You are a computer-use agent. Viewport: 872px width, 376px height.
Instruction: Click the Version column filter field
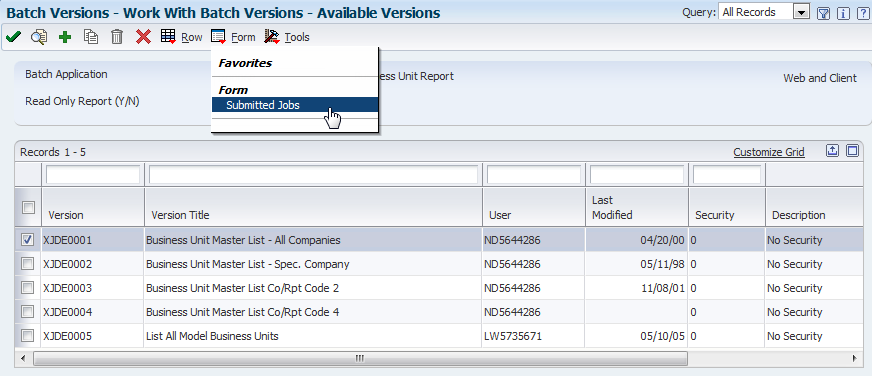point(93,175)
